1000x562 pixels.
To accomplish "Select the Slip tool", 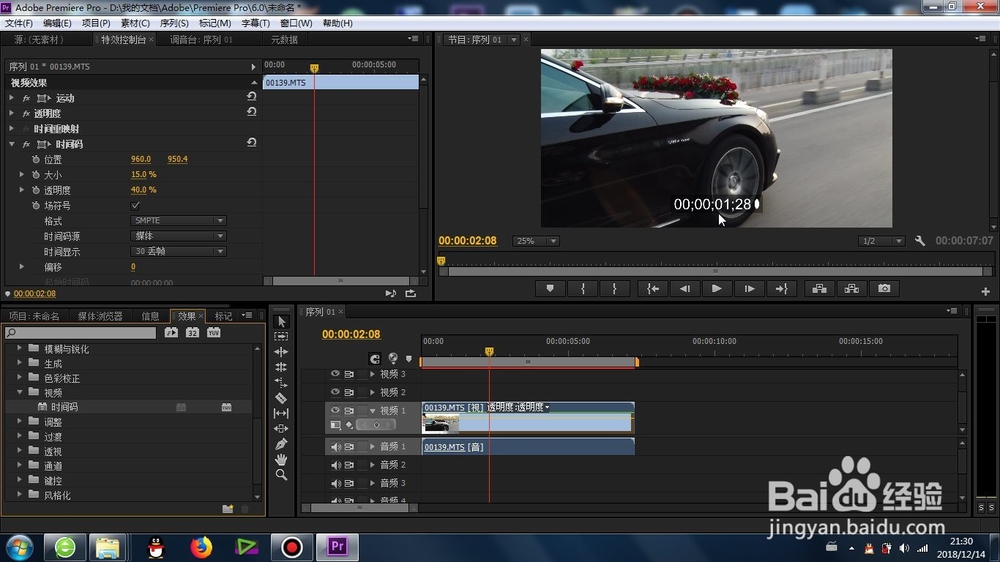I will click(281, 413).
